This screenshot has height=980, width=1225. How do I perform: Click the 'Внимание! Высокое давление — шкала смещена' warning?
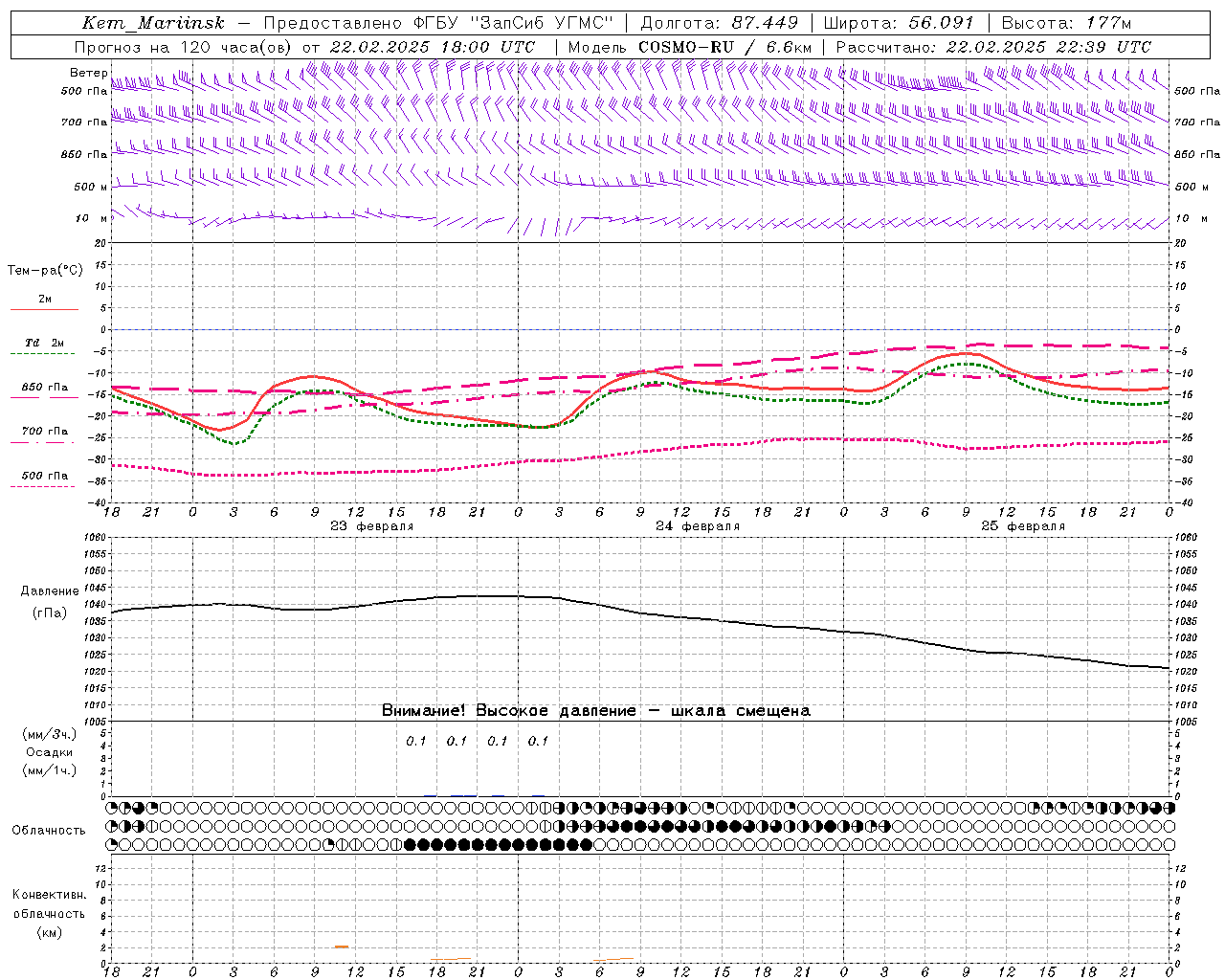coord(595,710)
